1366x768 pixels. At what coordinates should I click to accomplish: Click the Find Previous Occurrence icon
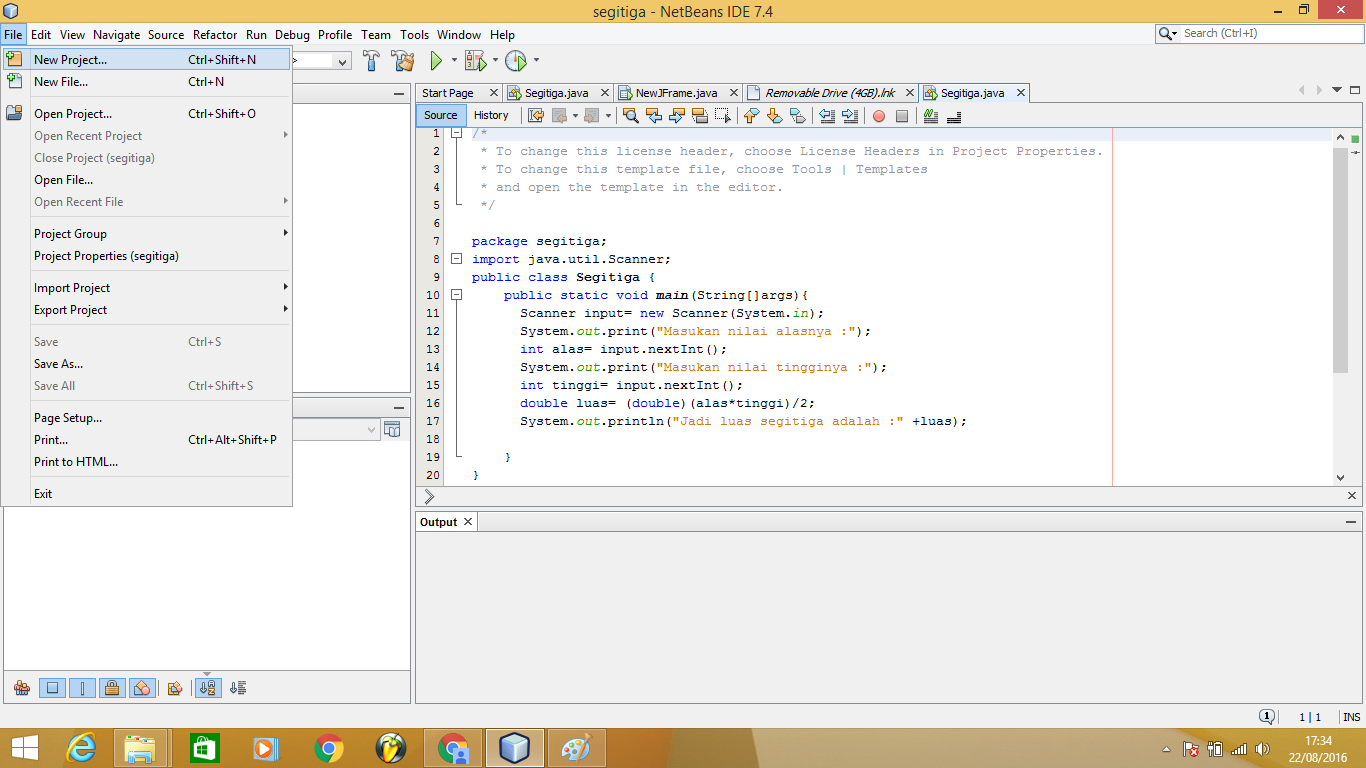[654, 116]
